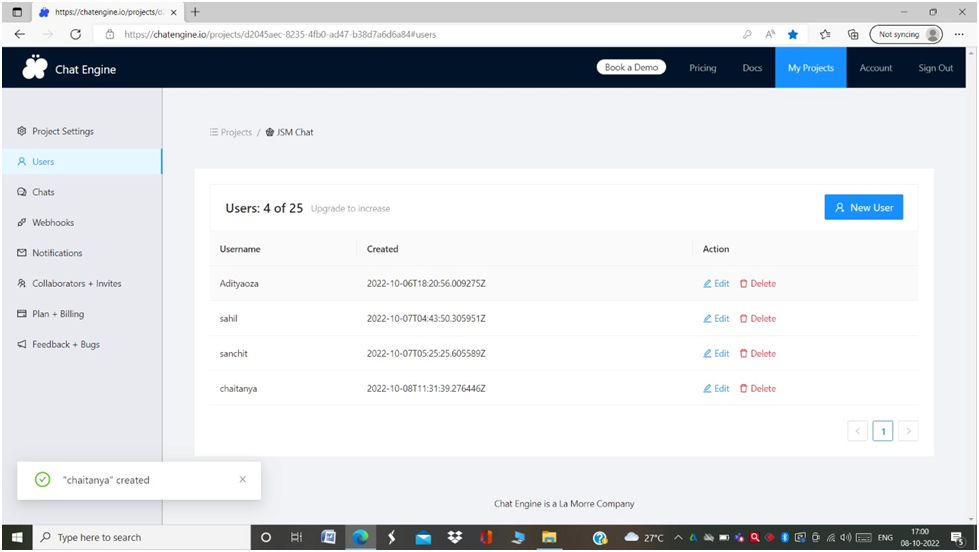Screen dimensions: 979x552
Task: Click the sanchit username cell
Action: [x=234, y=353]
